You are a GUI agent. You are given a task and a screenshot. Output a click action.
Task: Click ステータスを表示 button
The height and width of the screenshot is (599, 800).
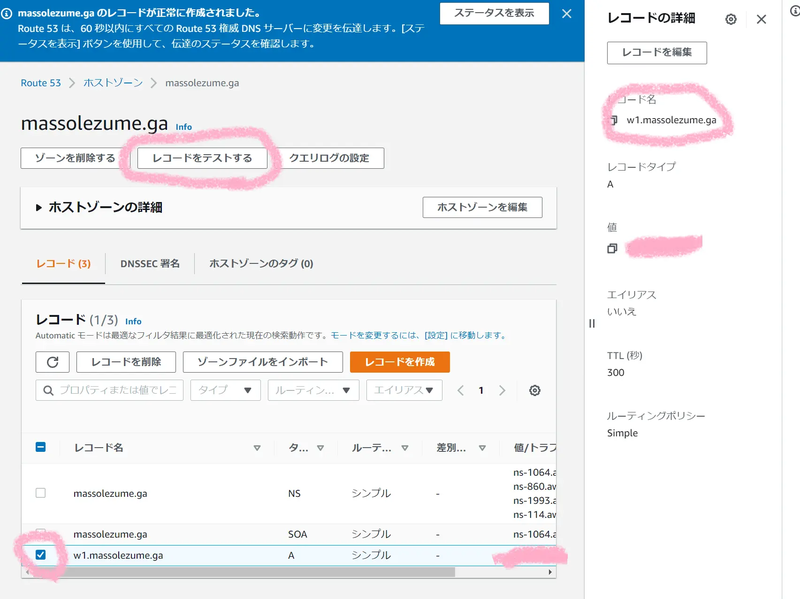[x=494, y=13]
